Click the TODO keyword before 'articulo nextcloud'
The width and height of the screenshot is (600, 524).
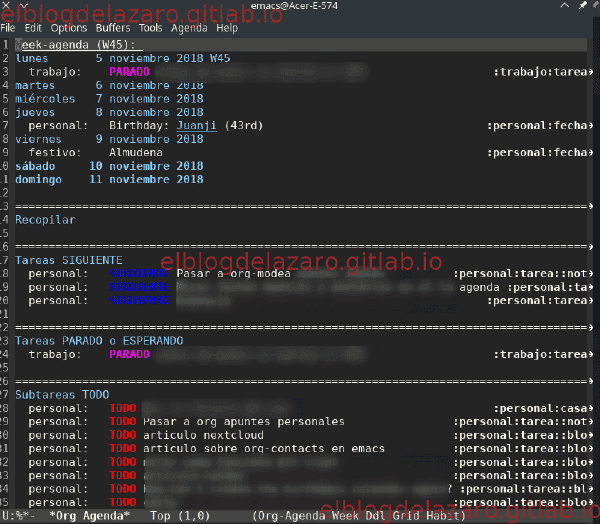pyautogui.click(x=123, y=435)
